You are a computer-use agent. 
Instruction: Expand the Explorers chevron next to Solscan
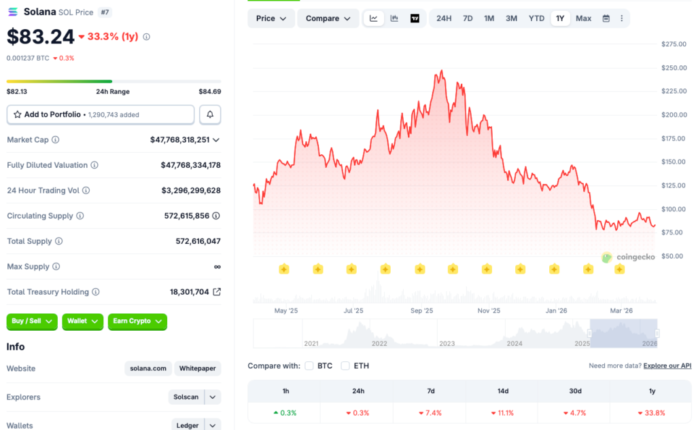tap(213, 397)
